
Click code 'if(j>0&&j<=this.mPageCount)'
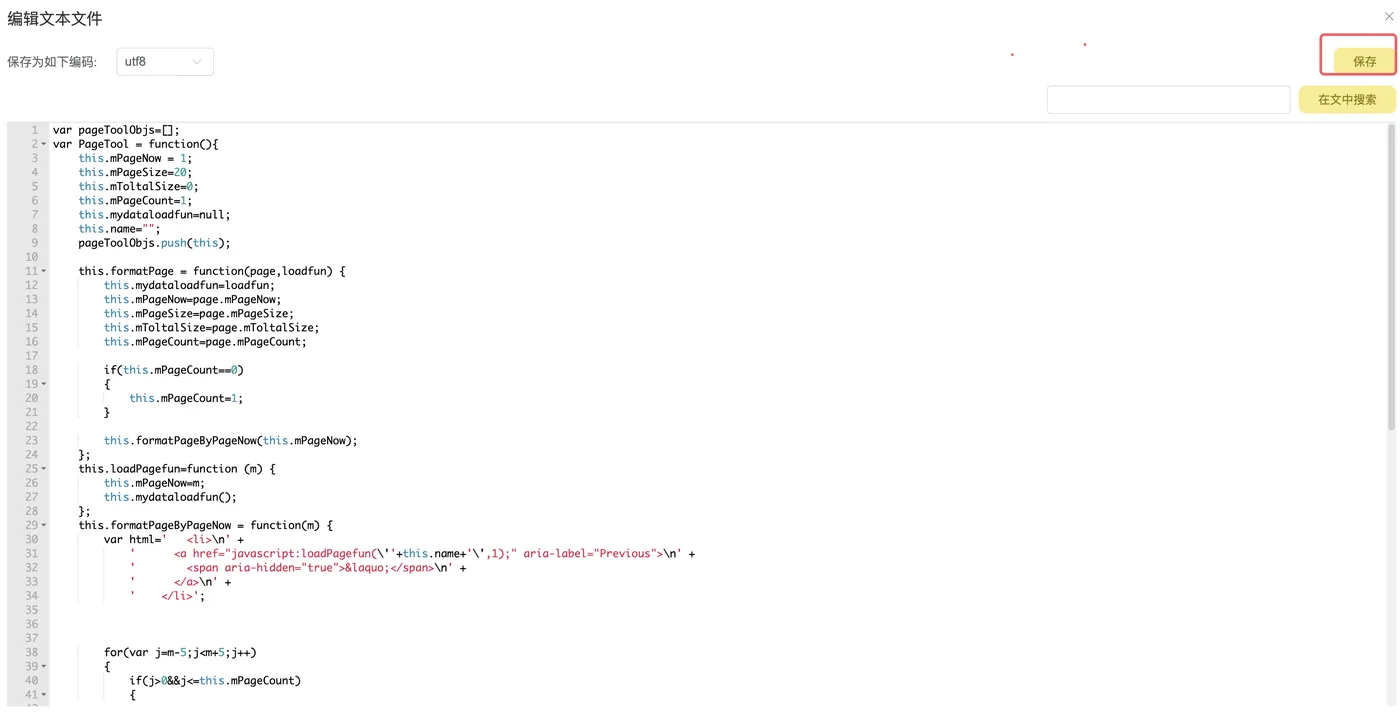point(215,680)
